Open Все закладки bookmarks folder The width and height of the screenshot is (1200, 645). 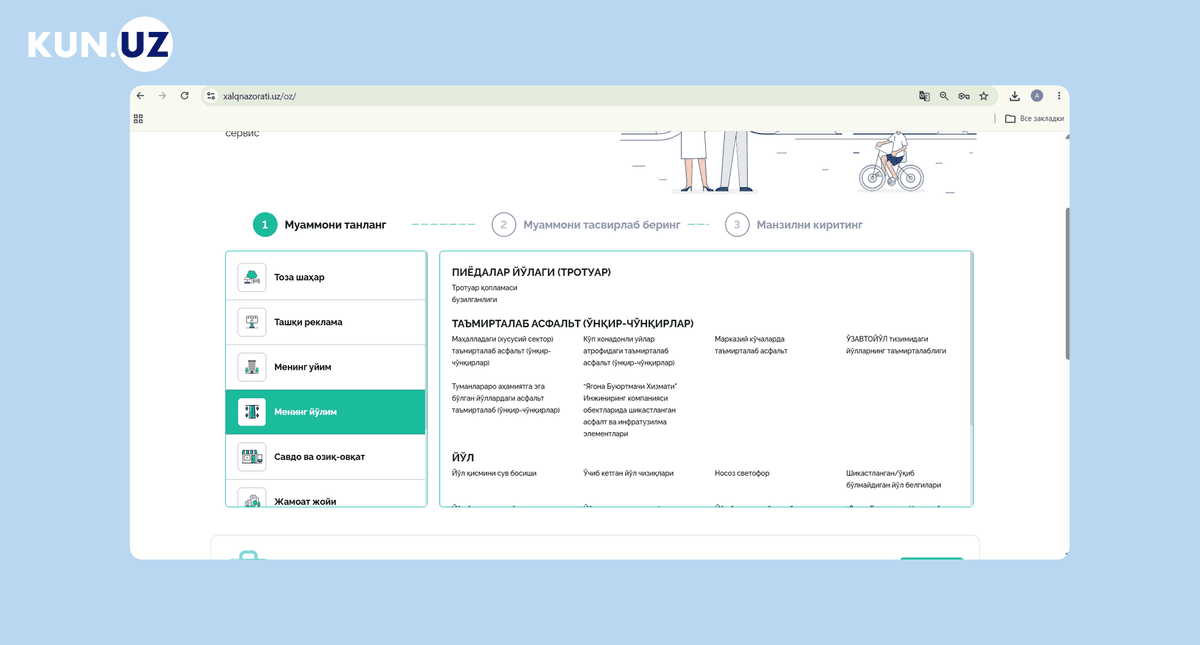click(x=1034, y=118)
